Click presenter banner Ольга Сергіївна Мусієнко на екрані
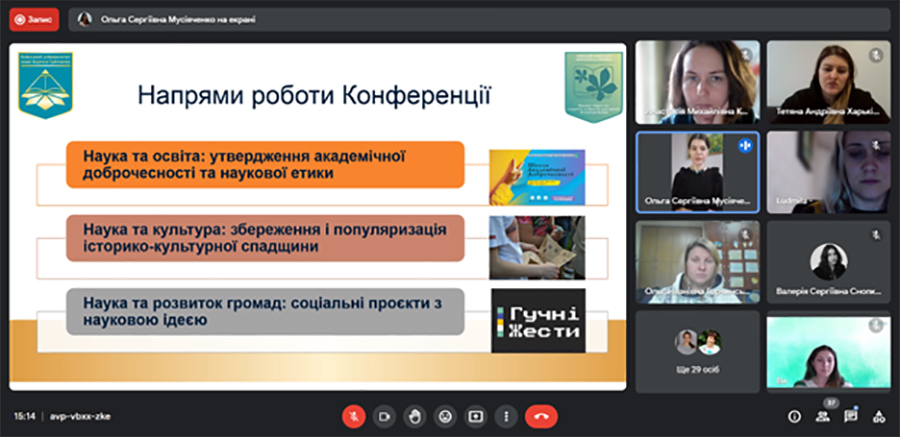Viewport: 900px width, 437px height. (479, 20)
